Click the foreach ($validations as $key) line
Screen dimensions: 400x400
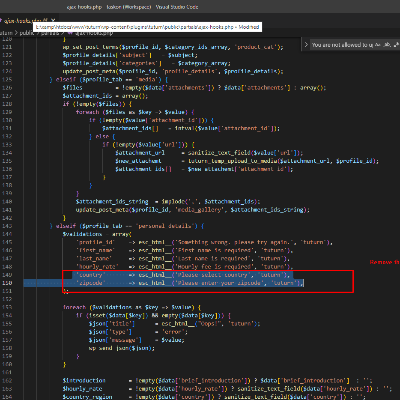click(x=132, y=307)
